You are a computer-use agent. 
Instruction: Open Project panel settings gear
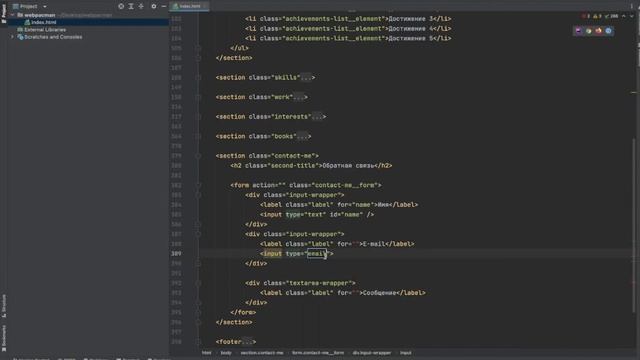153,6
